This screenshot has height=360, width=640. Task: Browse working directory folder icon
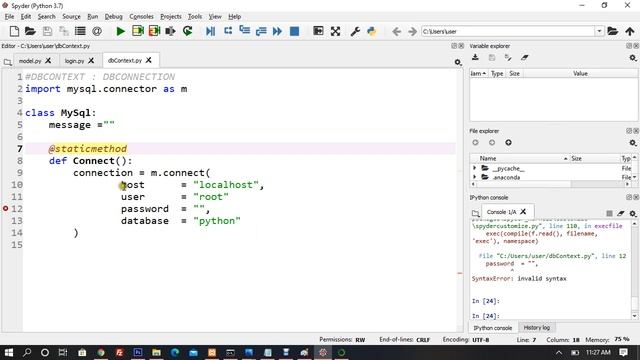[612, 31]
